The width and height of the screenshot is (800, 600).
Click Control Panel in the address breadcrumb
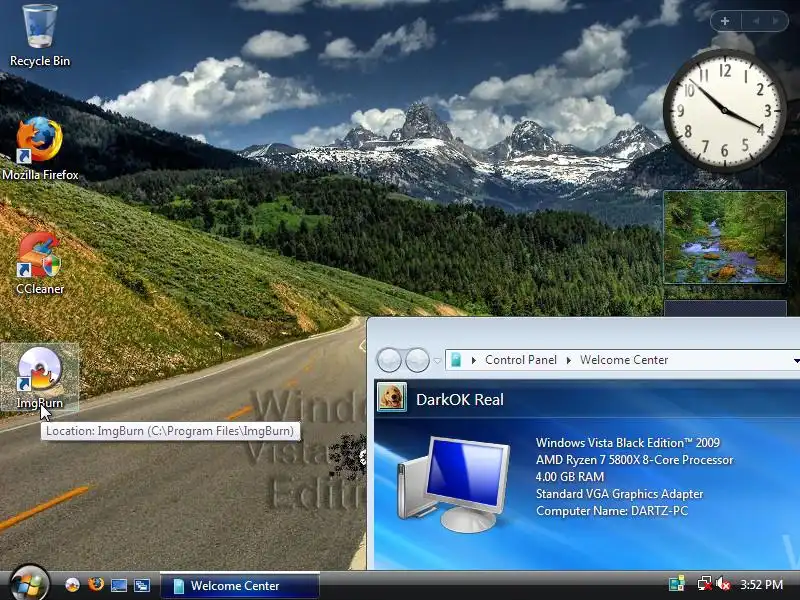pyautogui.click(x=520, y=360)
